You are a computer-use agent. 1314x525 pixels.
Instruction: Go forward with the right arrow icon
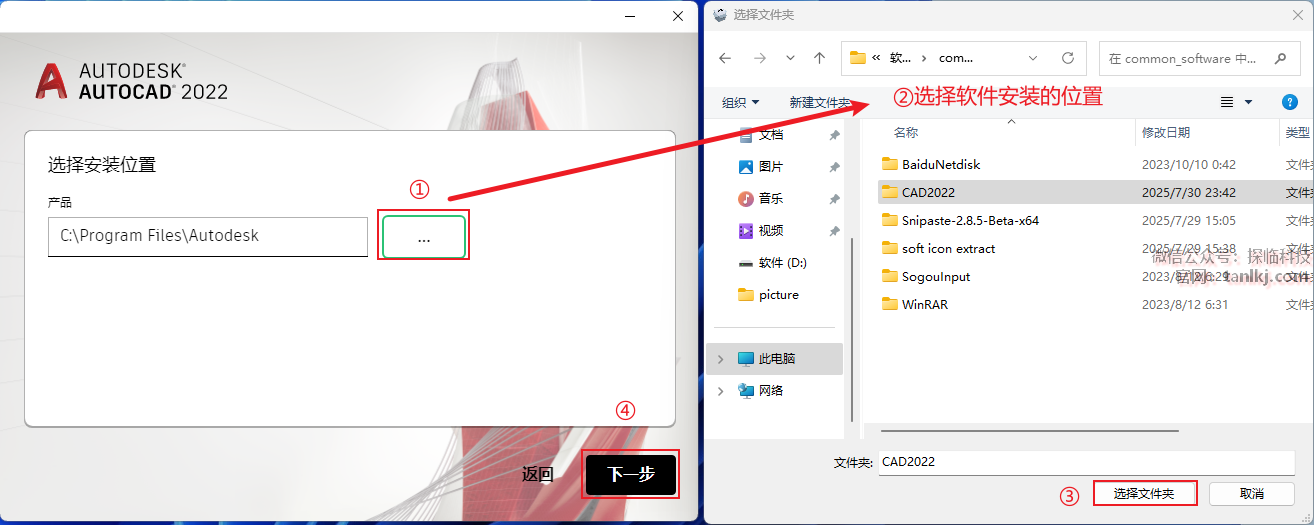pyautogui.click(x=759, y=58)
